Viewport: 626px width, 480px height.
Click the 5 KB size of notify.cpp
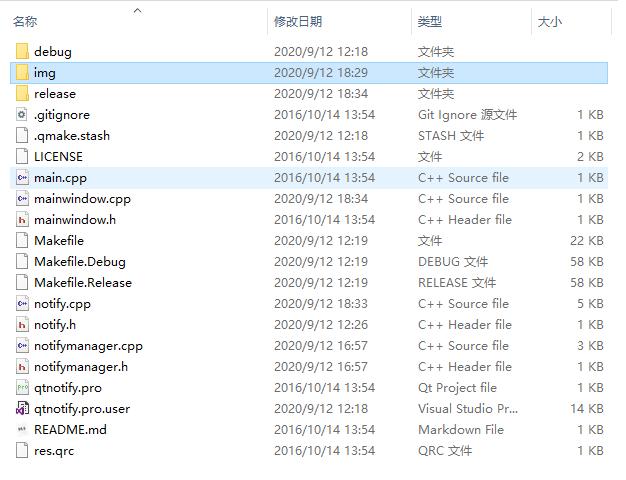[590, 304]
